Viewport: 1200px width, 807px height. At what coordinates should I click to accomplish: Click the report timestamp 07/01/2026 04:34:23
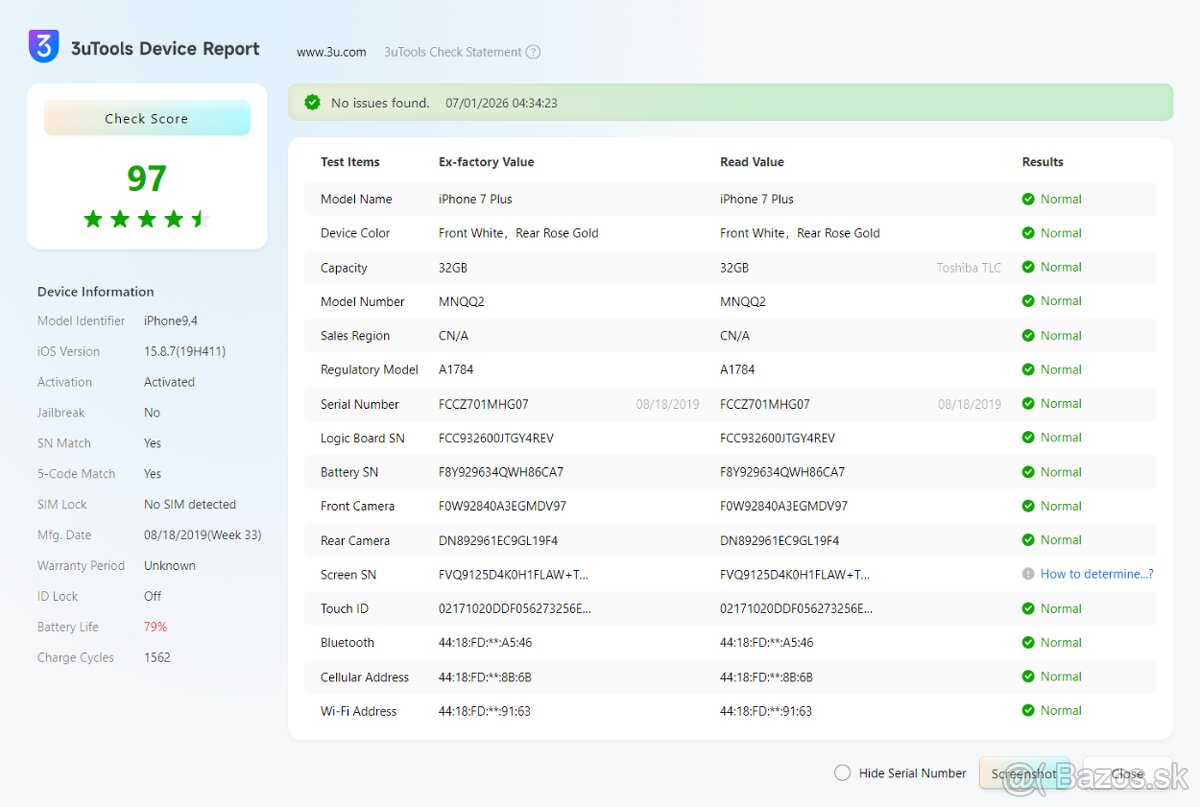pyautogui.click(x=502, y=103)
